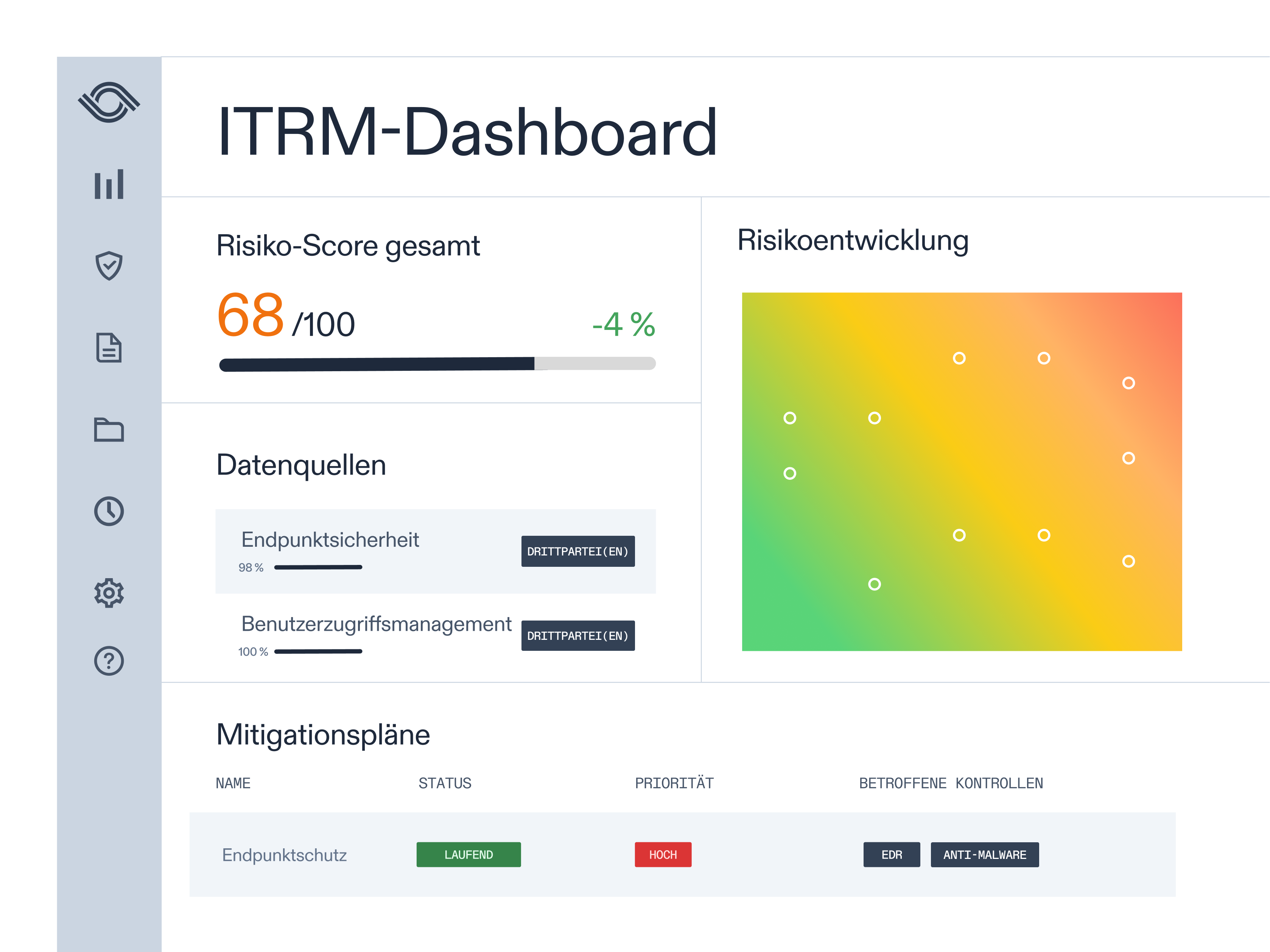Click the EDR control tag
1270x952 pixels.
coord(892,854)
